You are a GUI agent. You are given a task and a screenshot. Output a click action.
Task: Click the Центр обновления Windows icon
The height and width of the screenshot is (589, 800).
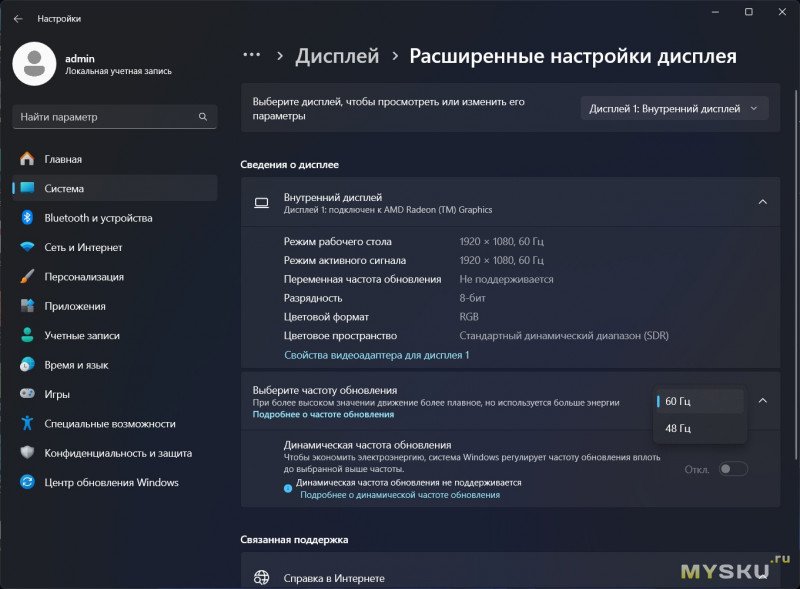tap(27, 482)
